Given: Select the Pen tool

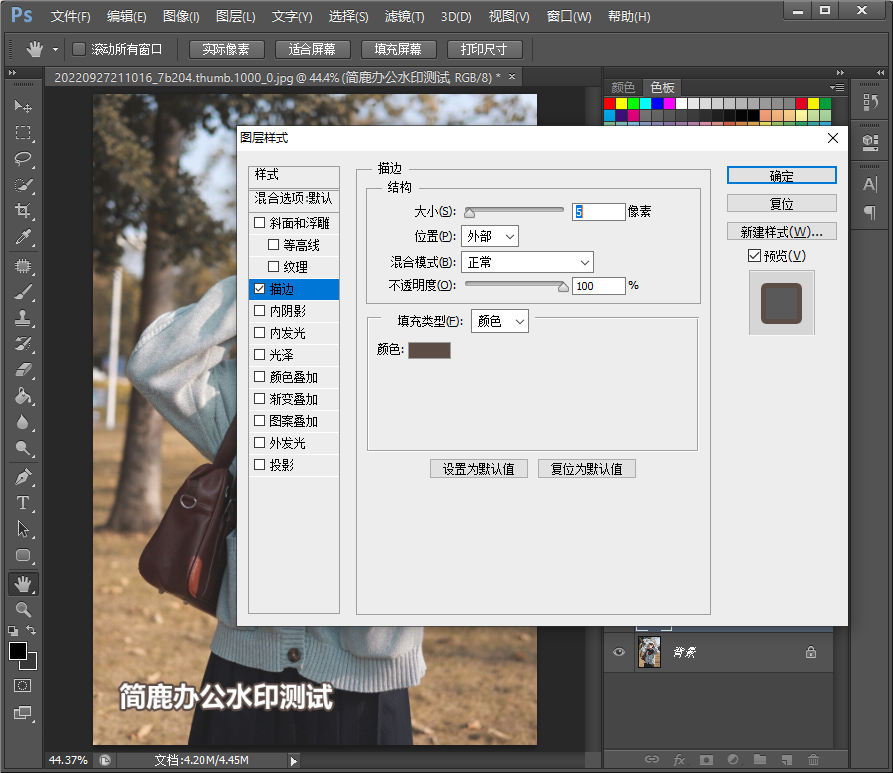Looking at the screenshot, I should tap(22, 477).
